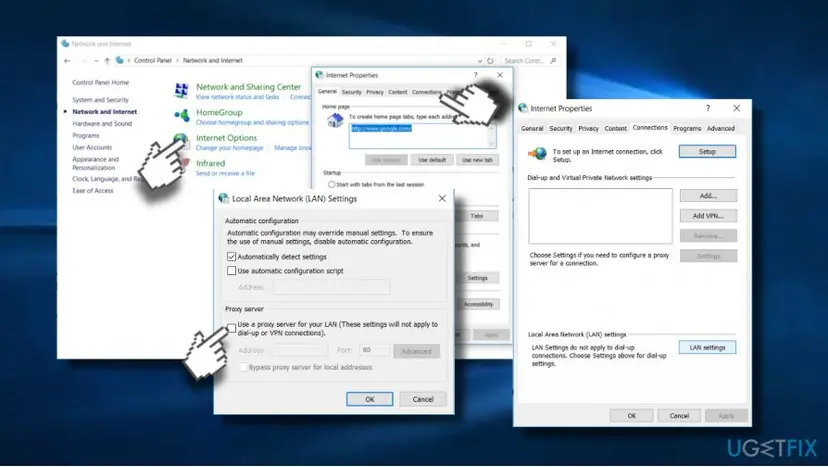Image resolution: width=828 pixels, height=467 pixels.
Task: Toggle Automatically detect settings checkbox
Action: 231,257
